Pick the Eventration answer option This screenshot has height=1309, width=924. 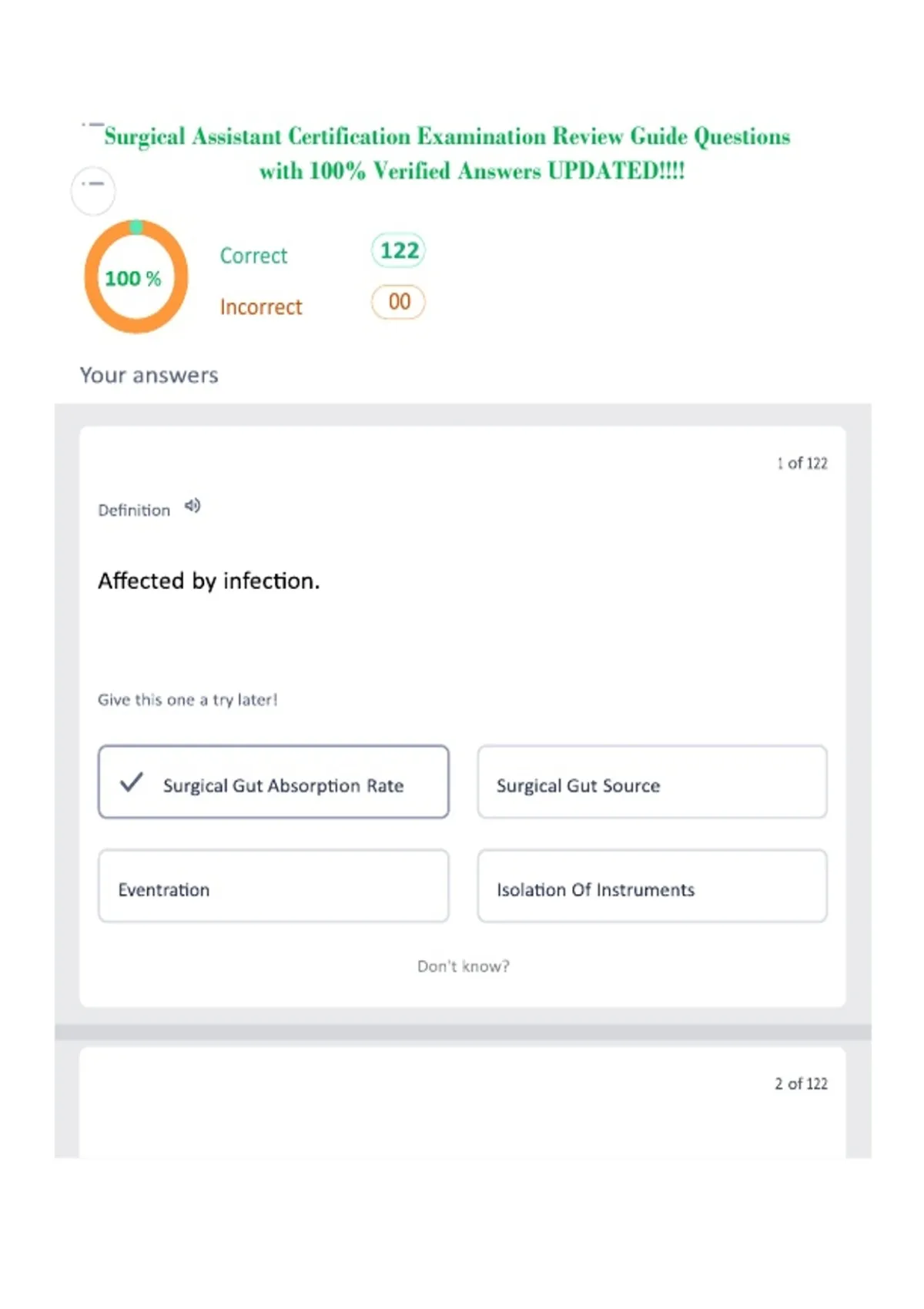(273, 886)
